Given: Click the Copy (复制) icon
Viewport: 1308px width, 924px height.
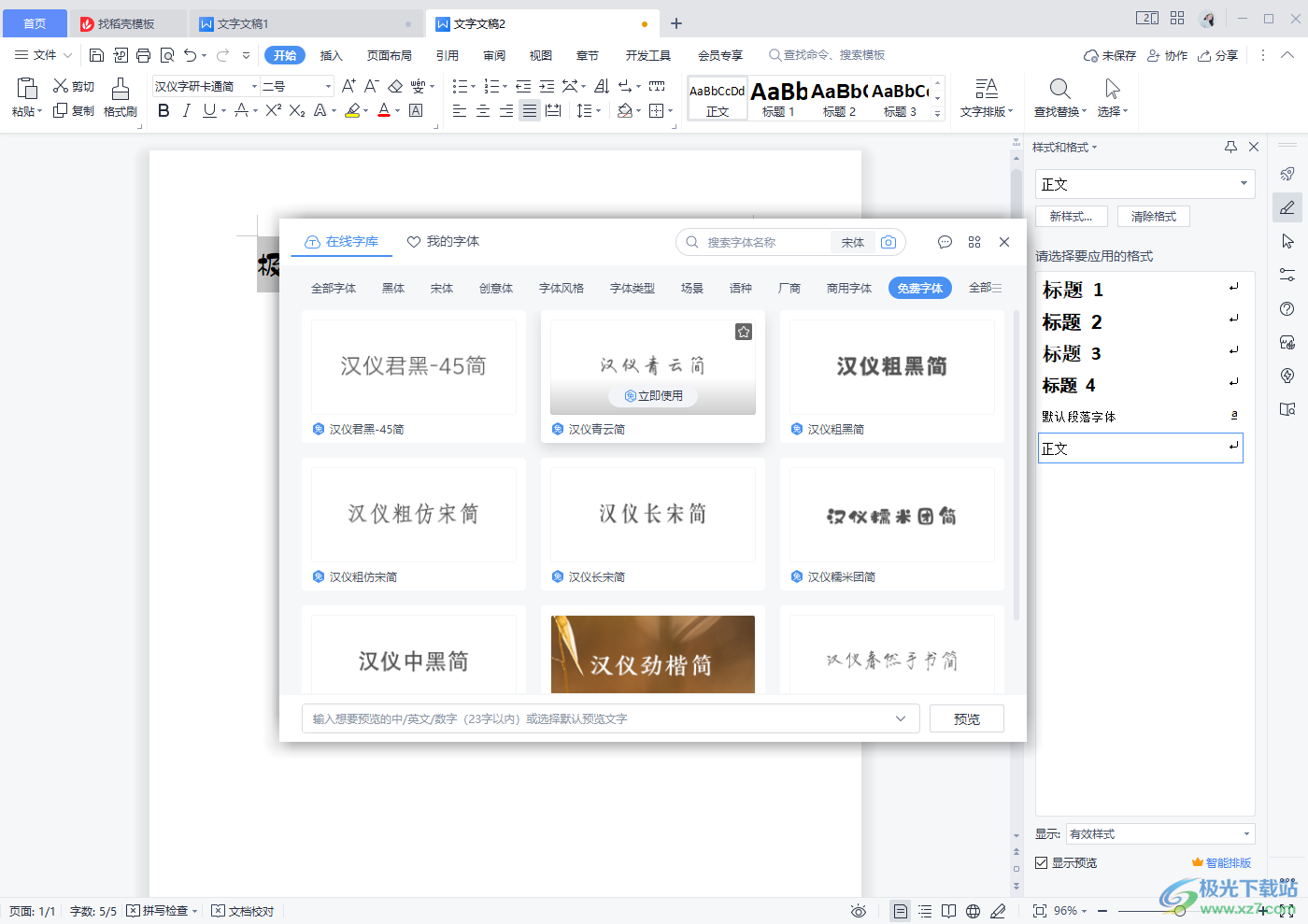Looking at the screenshot, I should (61, 110).
